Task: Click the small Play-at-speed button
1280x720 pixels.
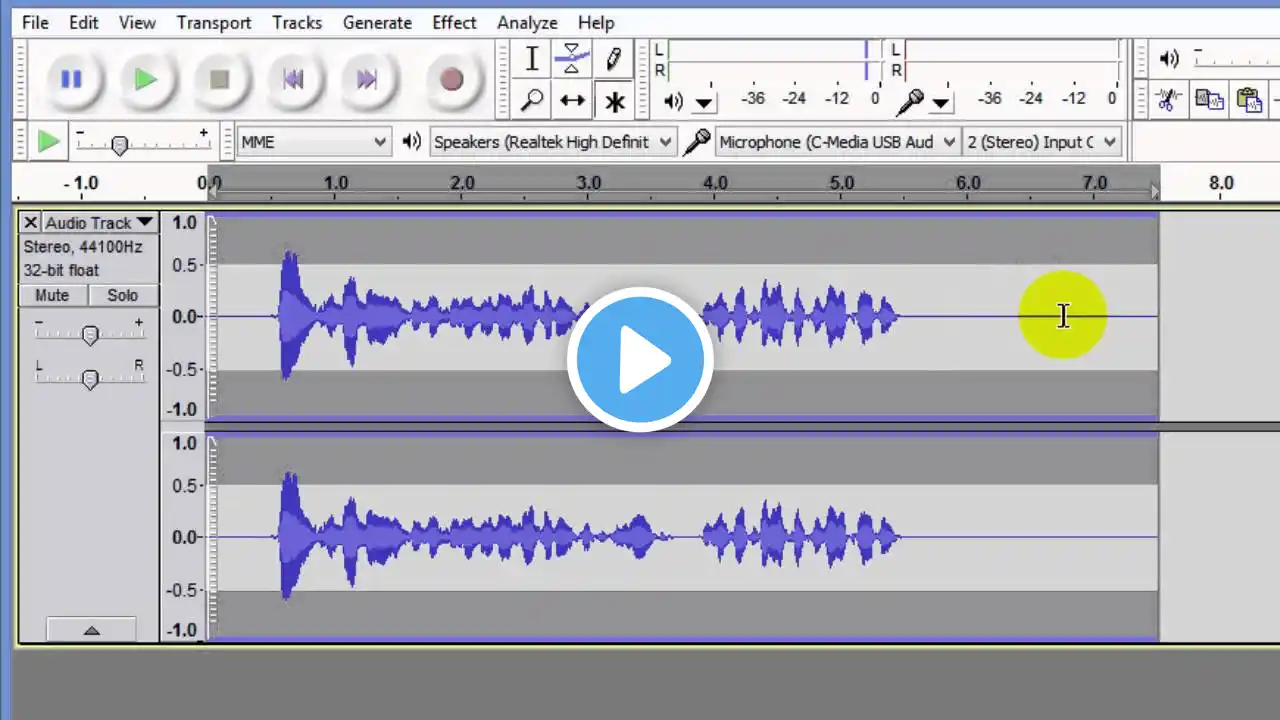Action: coord(48,141)
